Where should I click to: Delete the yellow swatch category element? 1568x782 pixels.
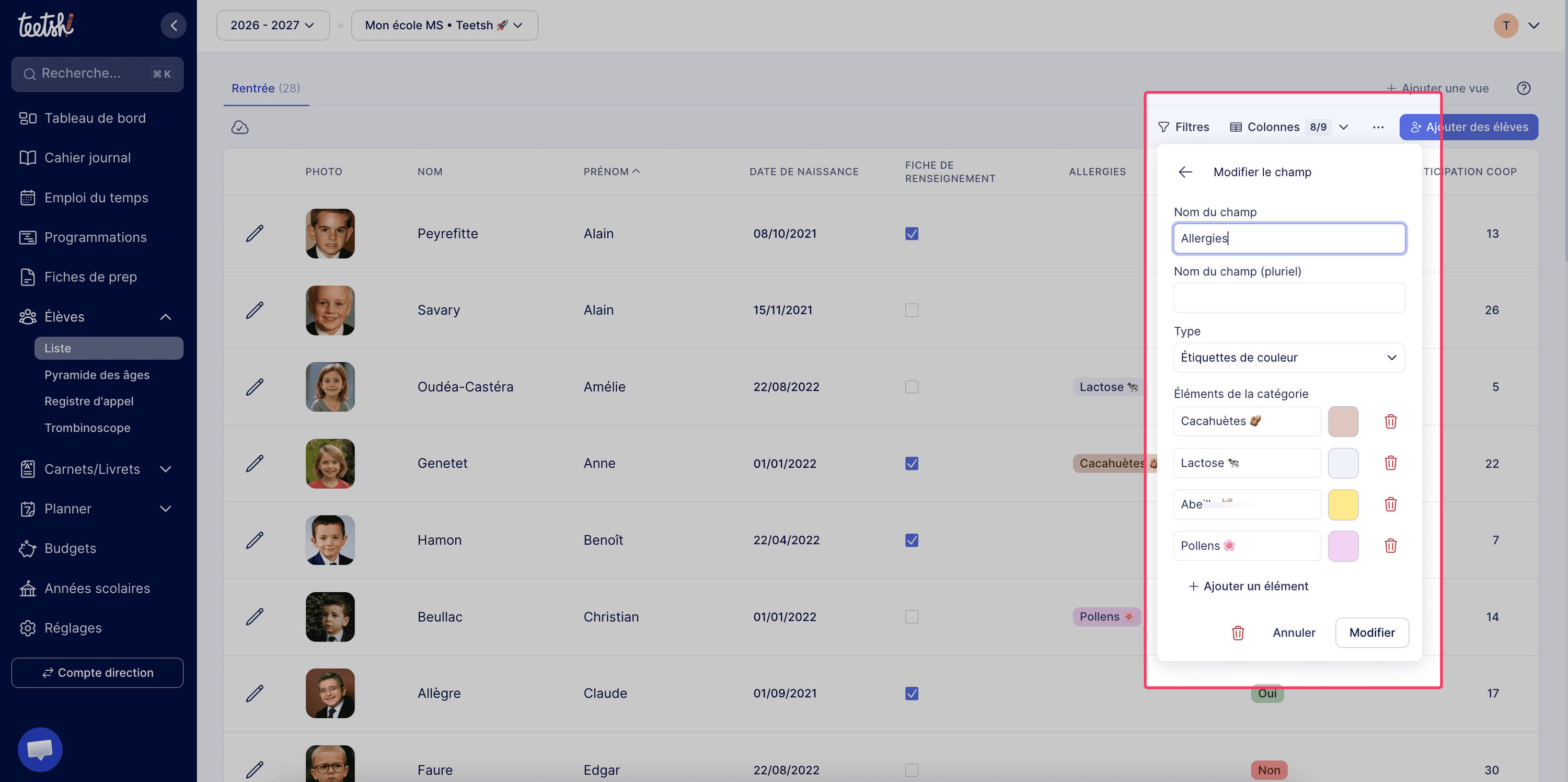(x=1390, y=504)
